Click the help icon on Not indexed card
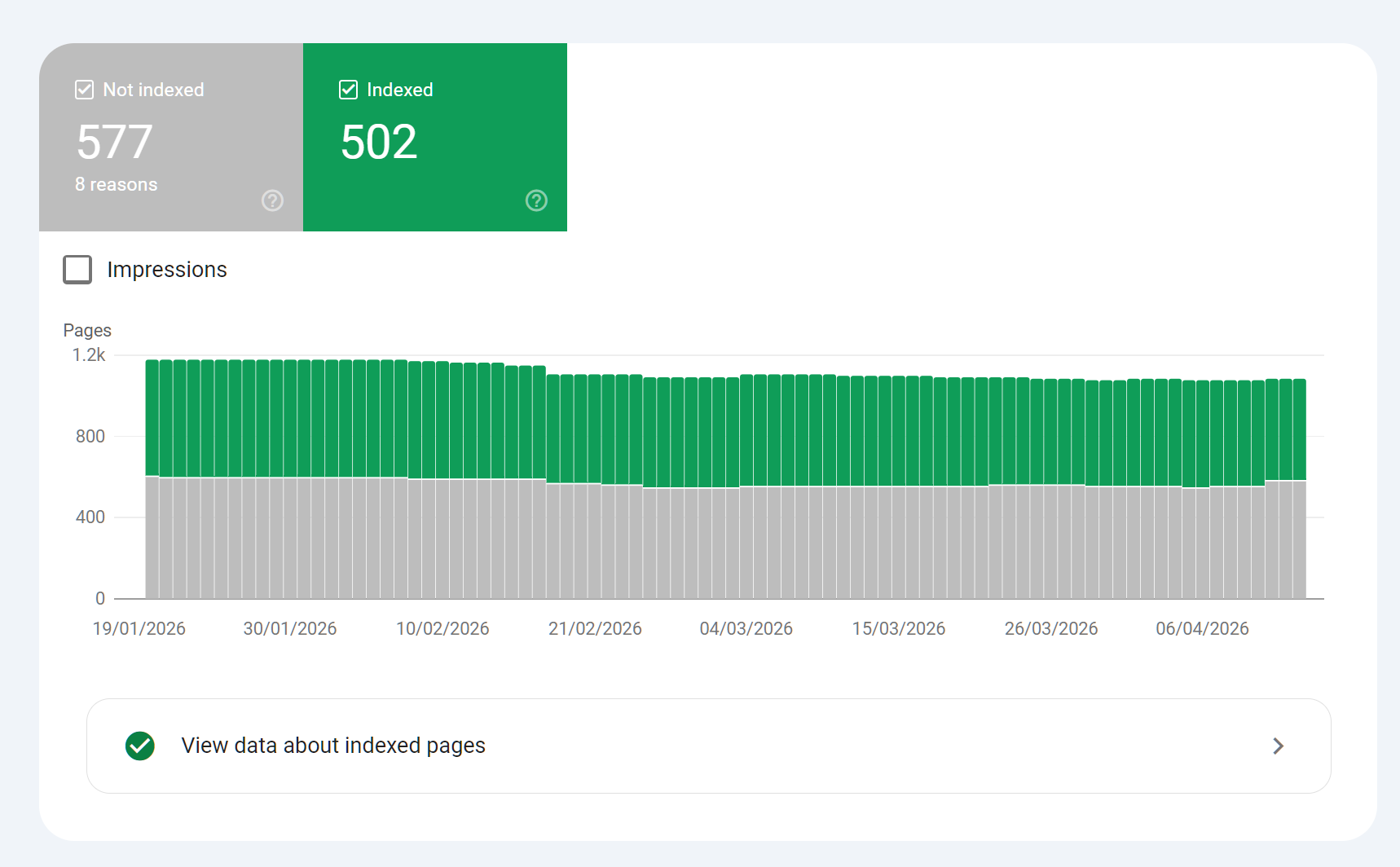This screenshot has width=1400, height=867. tap(272, 200)
